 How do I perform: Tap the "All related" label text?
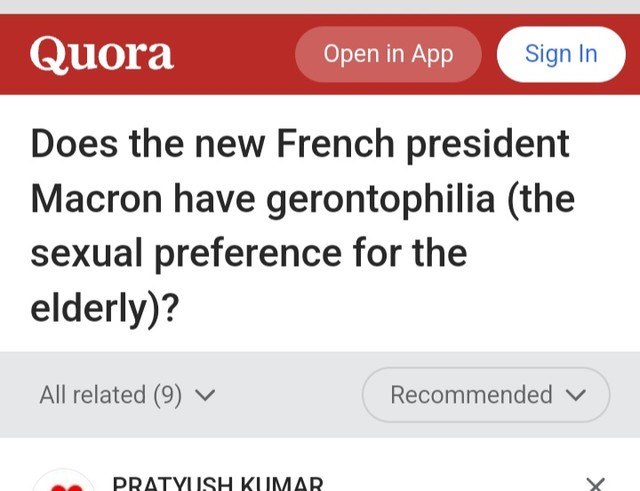(x=92, y=395)
